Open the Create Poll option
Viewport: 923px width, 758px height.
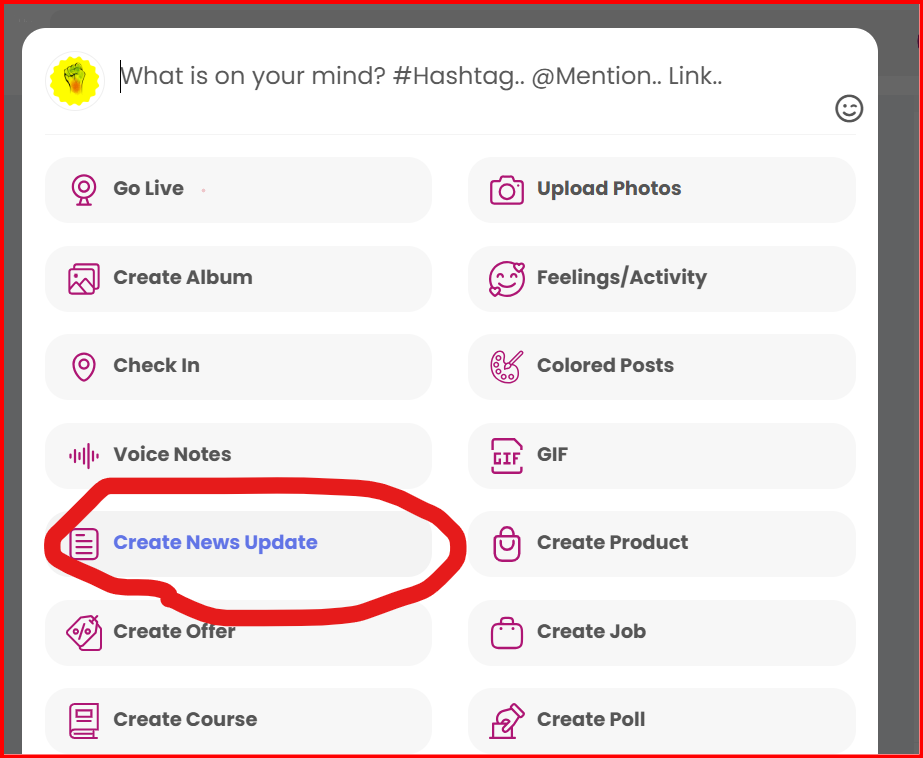coord(662,721)
